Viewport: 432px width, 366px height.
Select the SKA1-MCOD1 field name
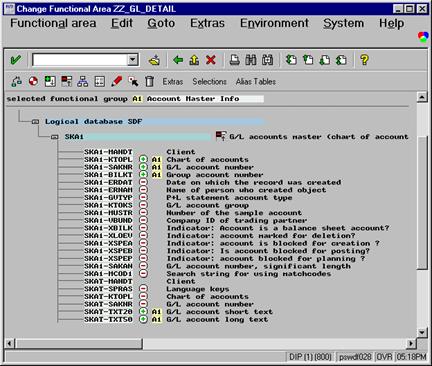(x=108, y=274)
